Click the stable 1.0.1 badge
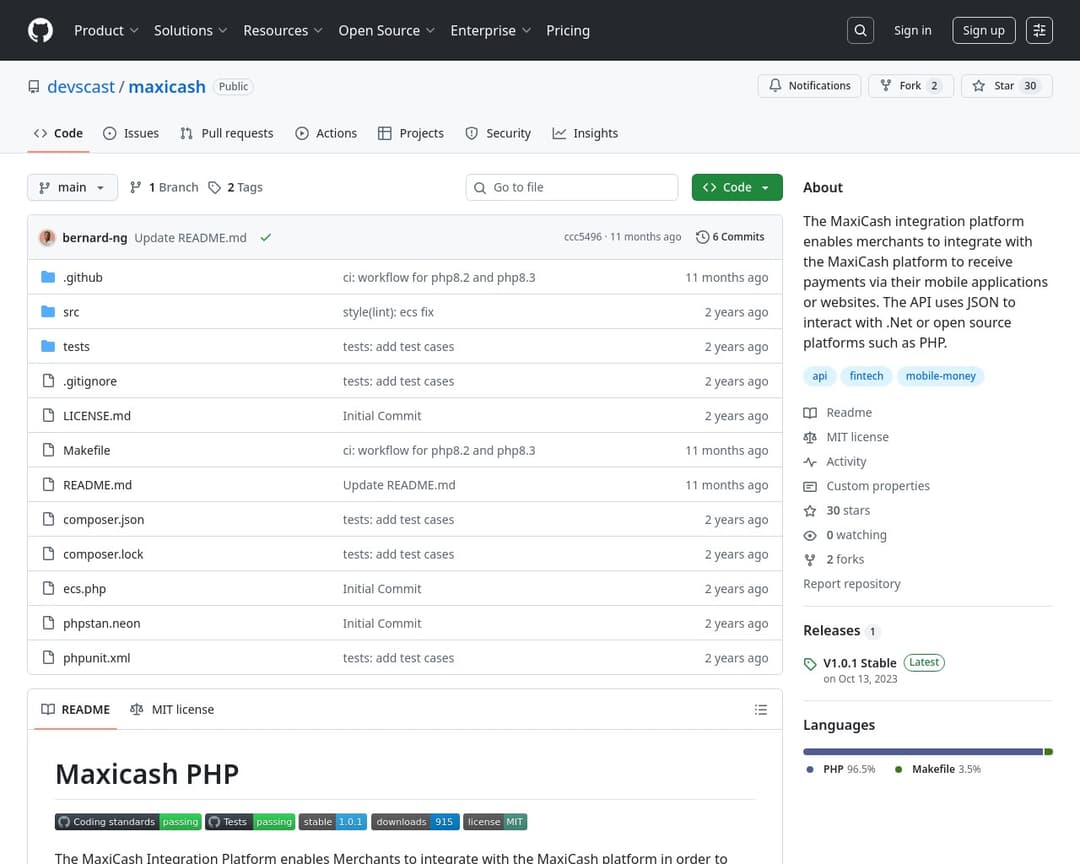1080x864 pixels. (x=333, y=821)
